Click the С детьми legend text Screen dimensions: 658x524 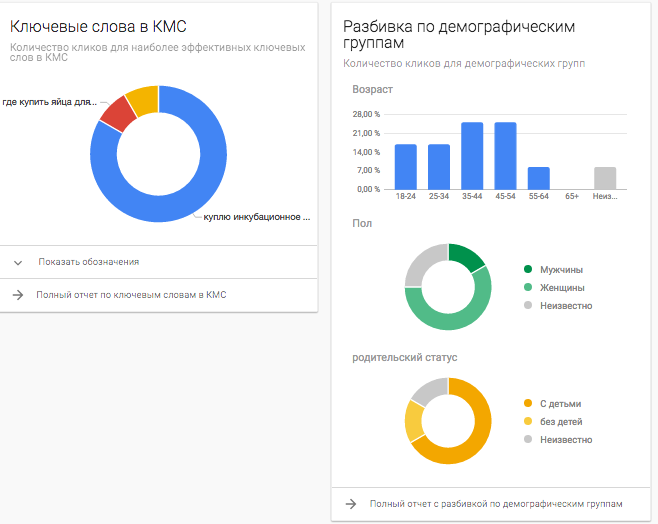[560, 404]
